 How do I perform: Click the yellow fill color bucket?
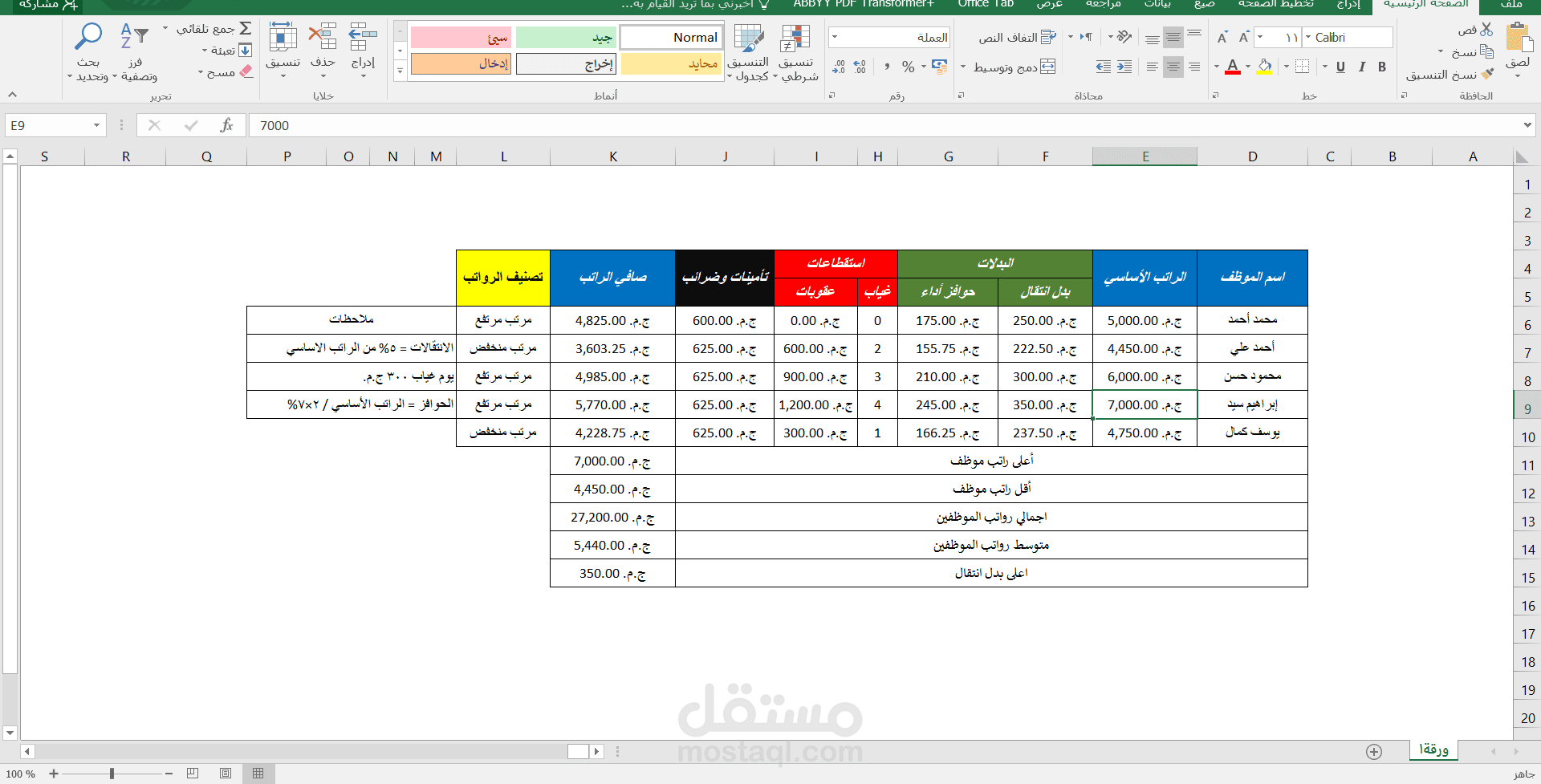[x=1265, y=67]
